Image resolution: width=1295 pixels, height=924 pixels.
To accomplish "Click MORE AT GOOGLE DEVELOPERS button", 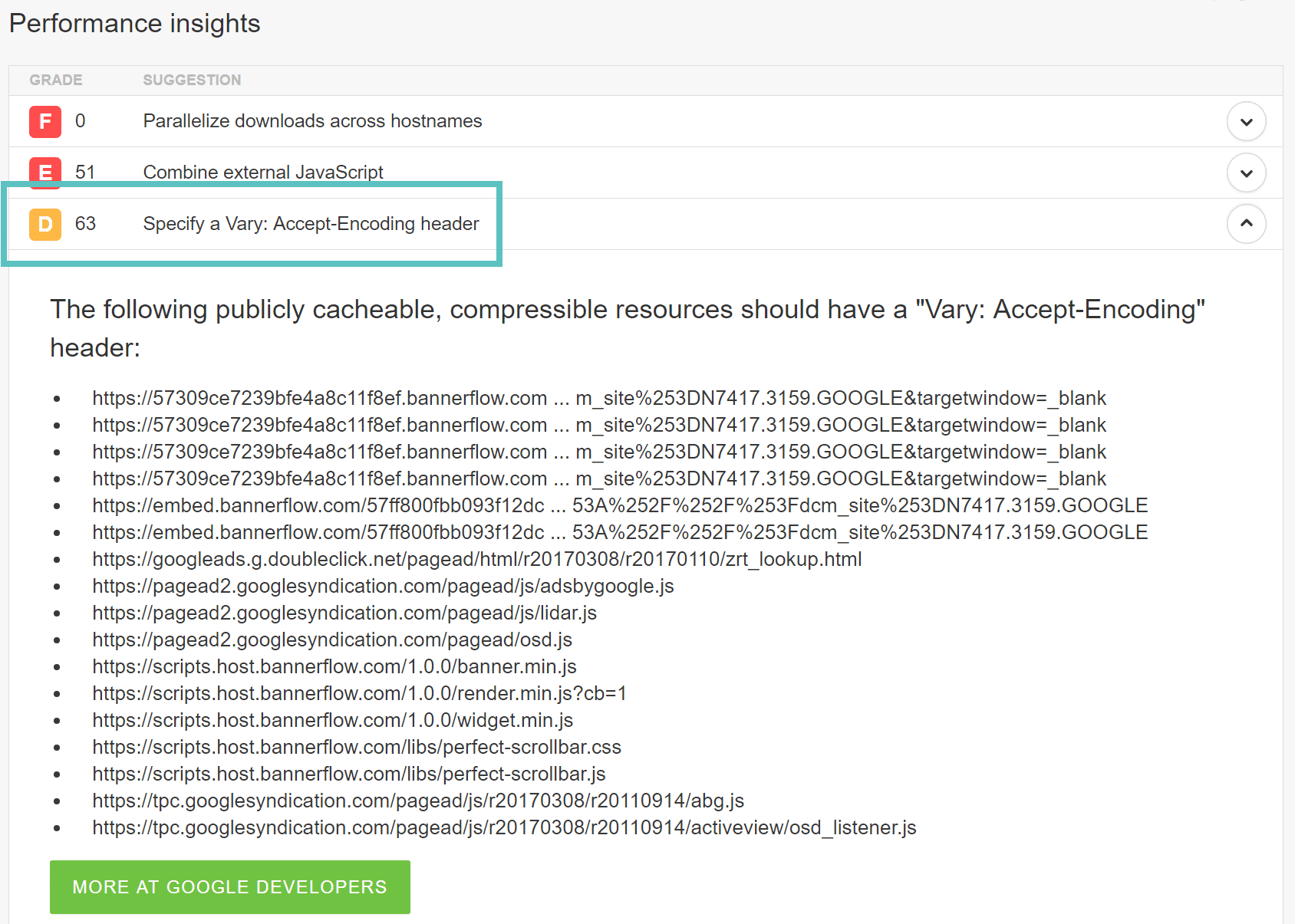I will pos(229,887).
